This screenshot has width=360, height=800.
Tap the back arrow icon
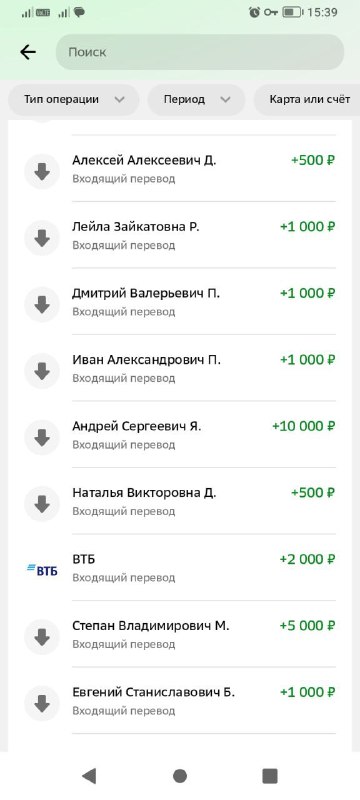pos(28,52)
